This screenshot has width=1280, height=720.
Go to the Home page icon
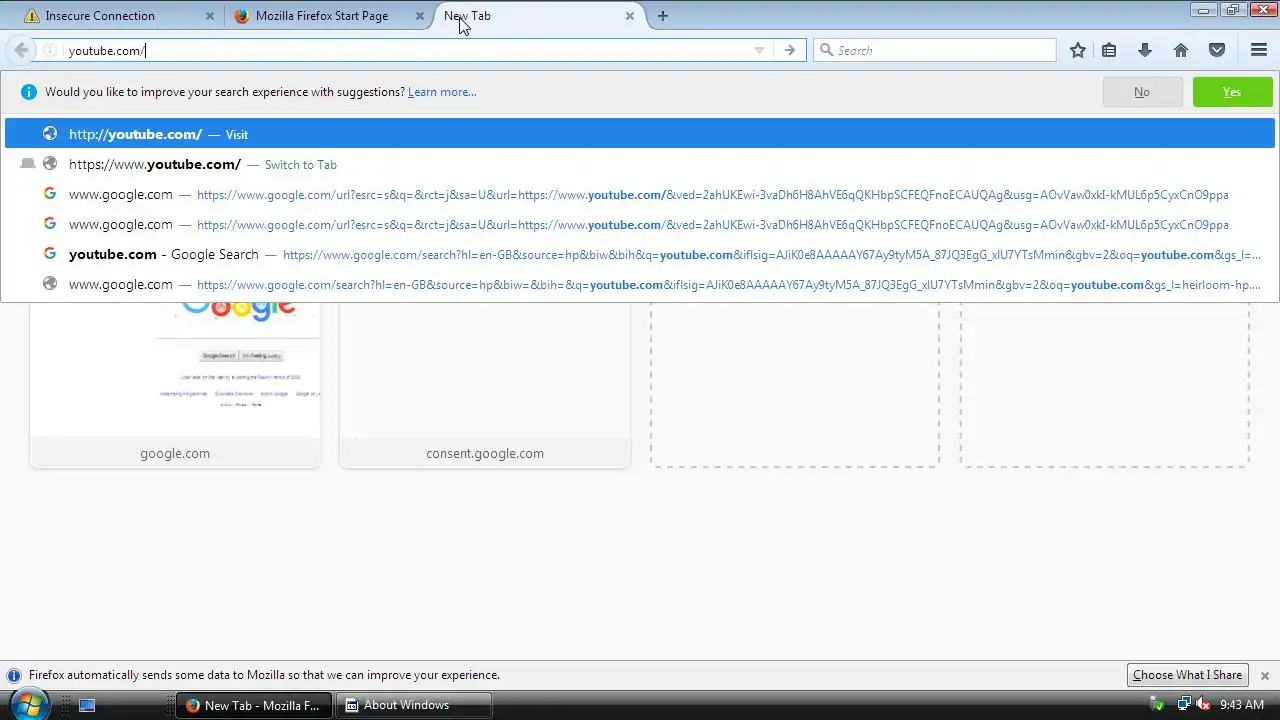(x=1181, y=50)
